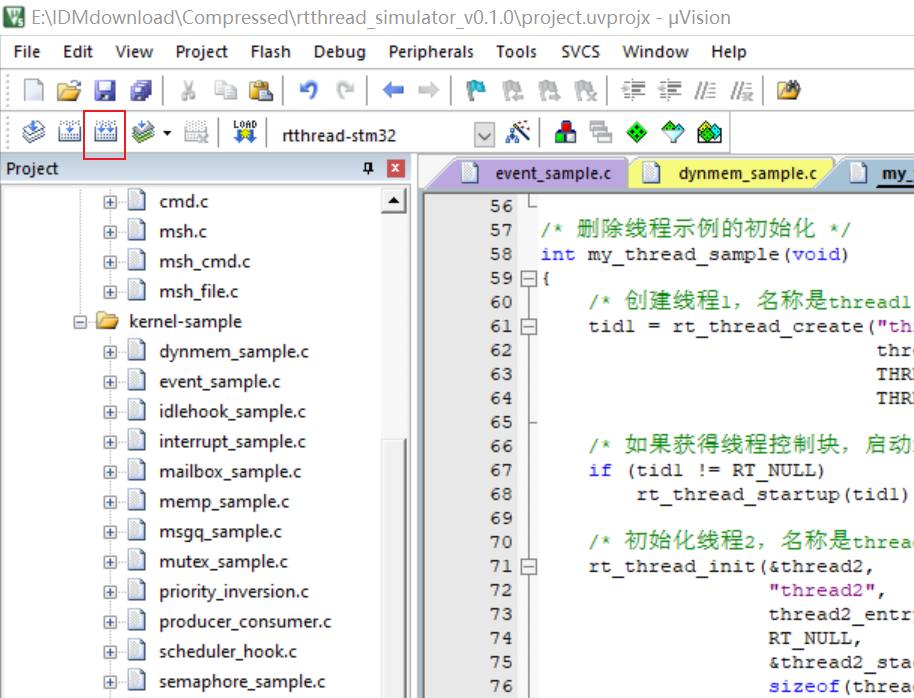This screenshot has height=698, width=914.
Task: Click the batch build icon
Action: (143, 132)
